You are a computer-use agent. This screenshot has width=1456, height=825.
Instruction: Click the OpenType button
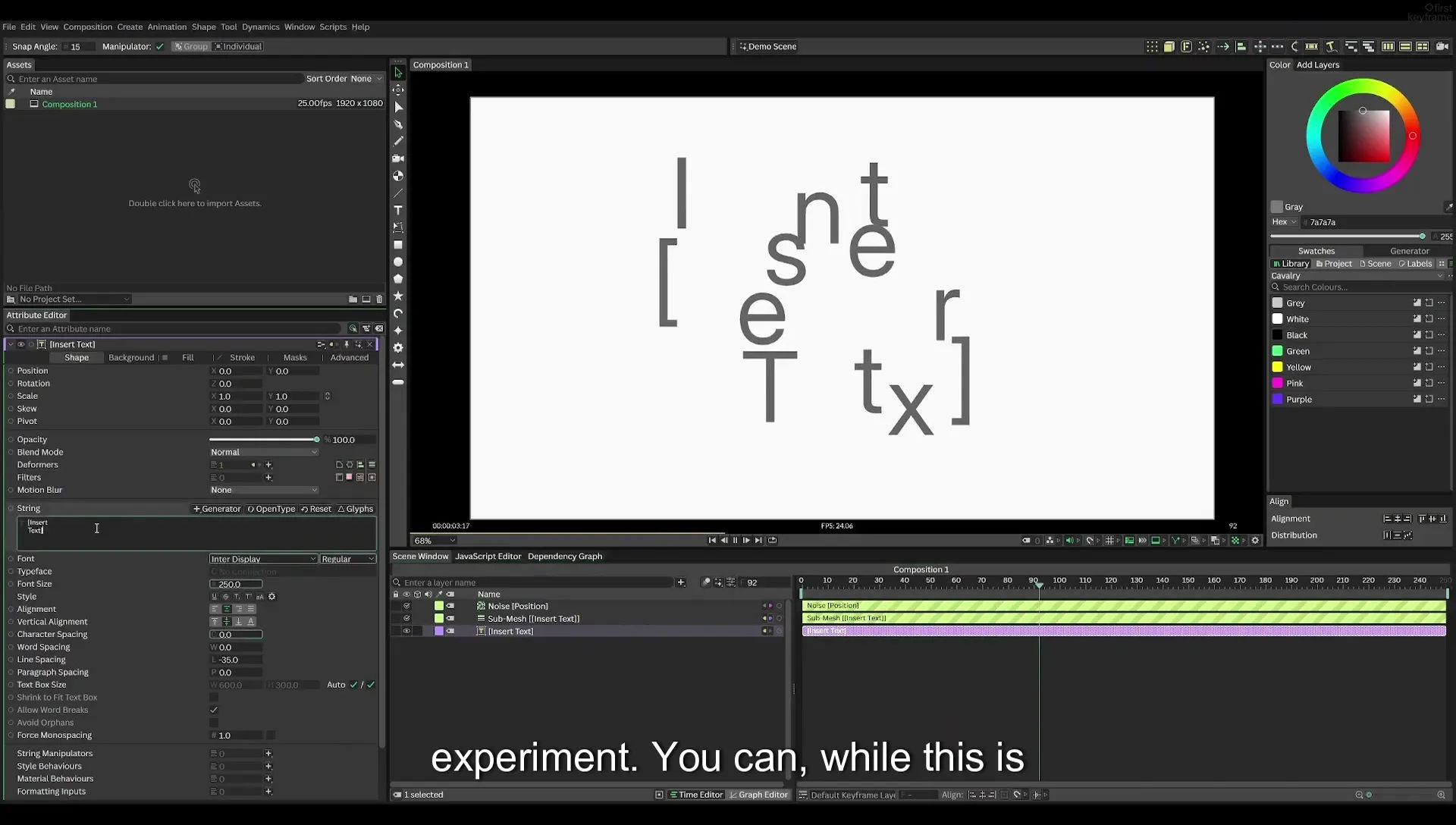pos(271,509)
